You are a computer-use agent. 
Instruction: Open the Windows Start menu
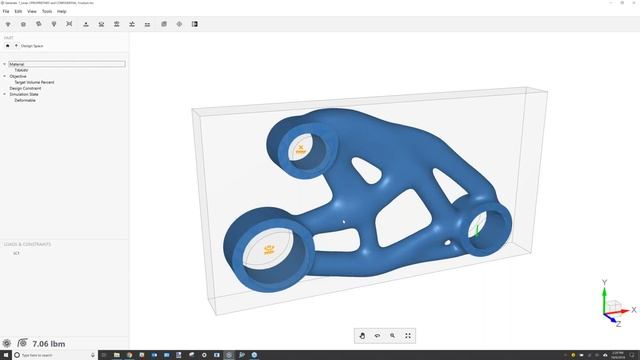coord(6,355)
